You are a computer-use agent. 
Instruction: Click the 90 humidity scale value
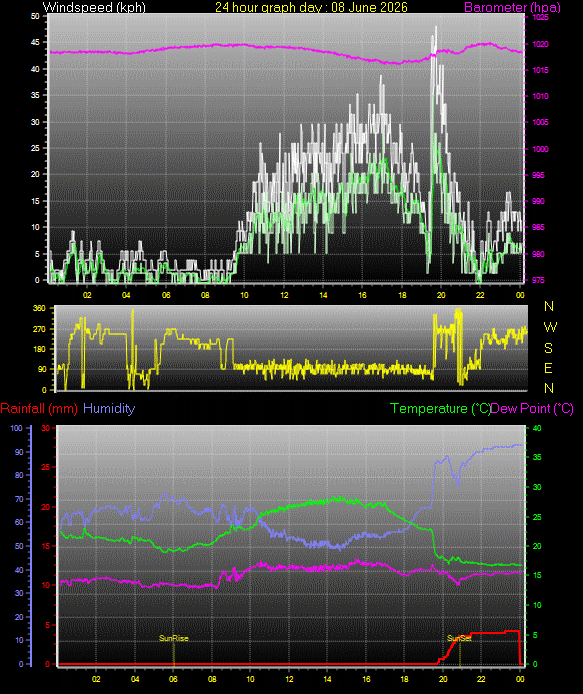pos(19,452)
